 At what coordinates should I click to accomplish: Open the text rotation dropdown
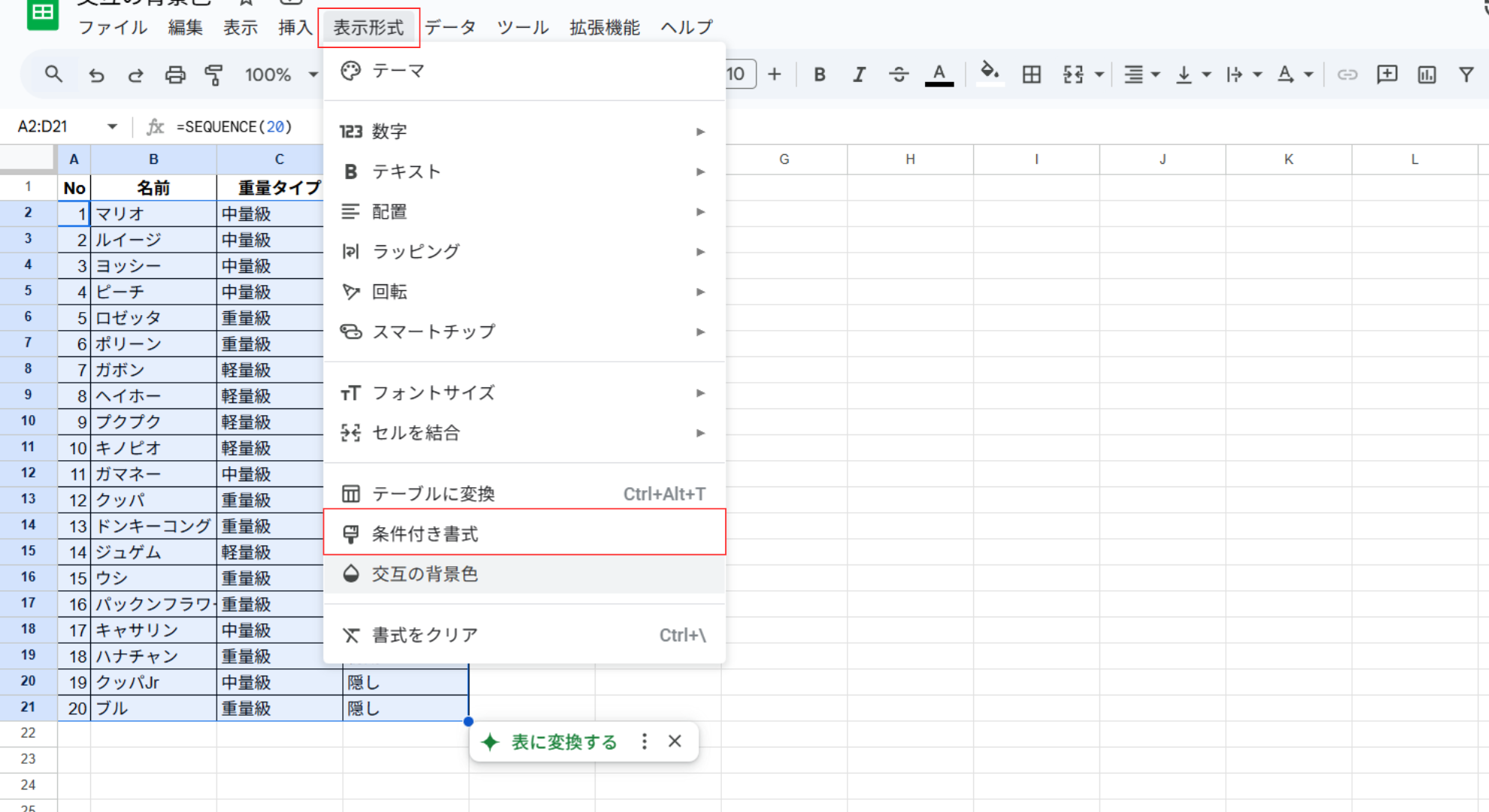point(1295,74)
